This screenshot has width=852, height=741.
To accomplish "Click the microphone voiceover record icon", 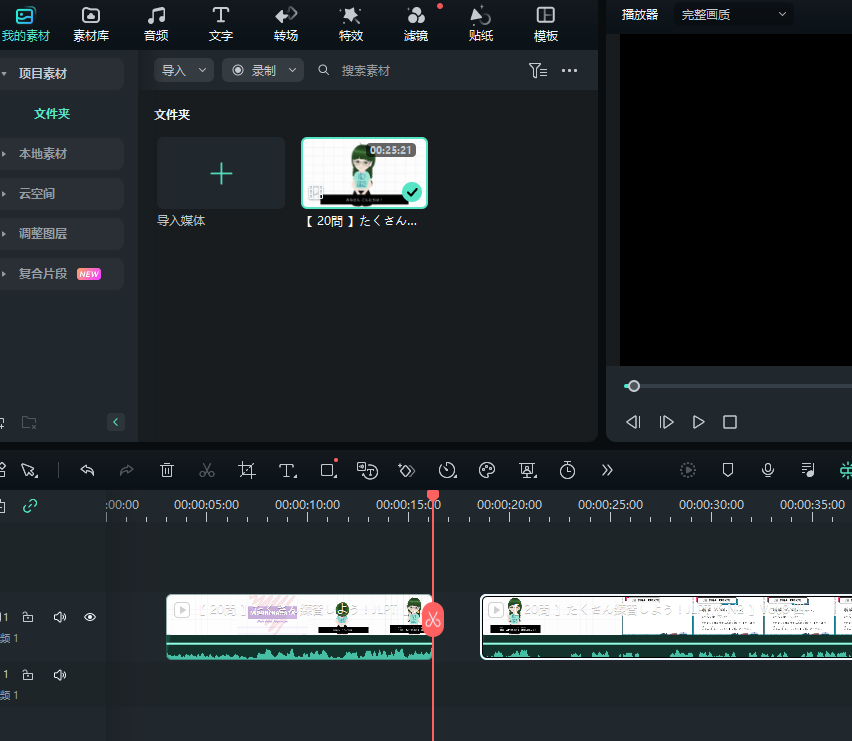I will coord(768,470).
